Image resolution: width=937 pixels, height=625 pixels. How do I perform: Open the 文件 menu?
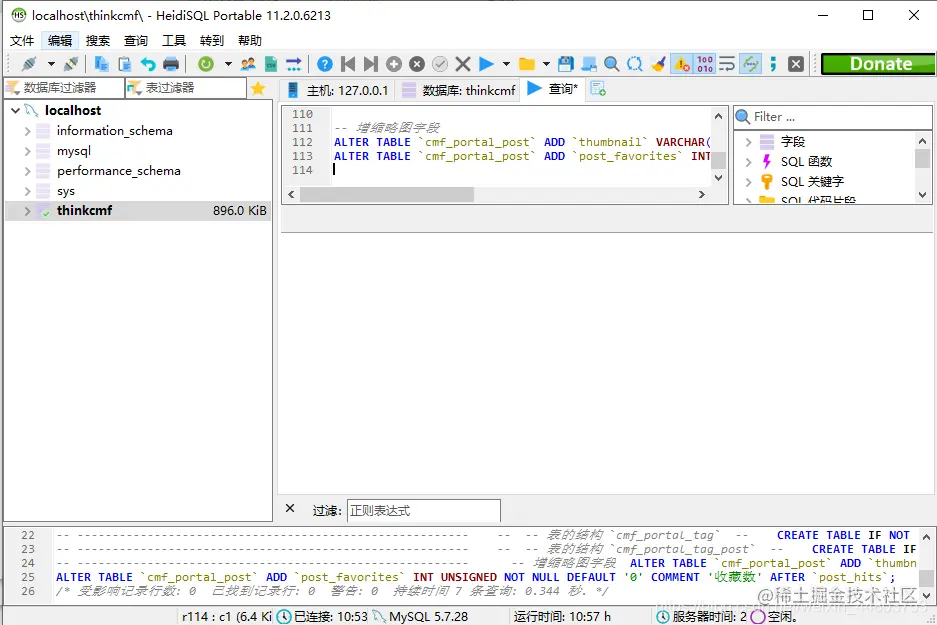click(x=22, y=41)
